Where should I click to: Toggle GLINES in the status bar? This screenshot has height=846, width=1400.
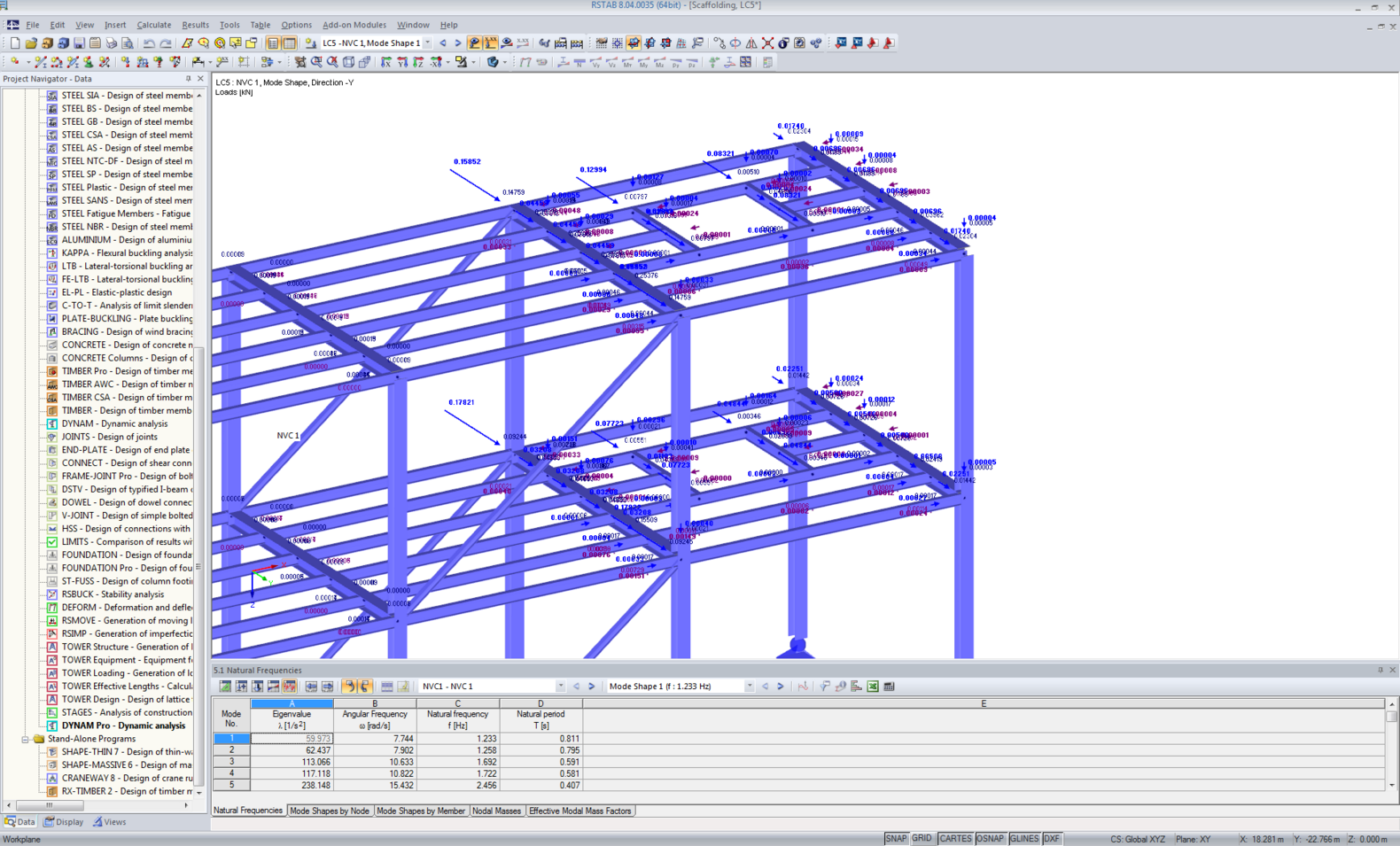click(x=1024, y=839)
